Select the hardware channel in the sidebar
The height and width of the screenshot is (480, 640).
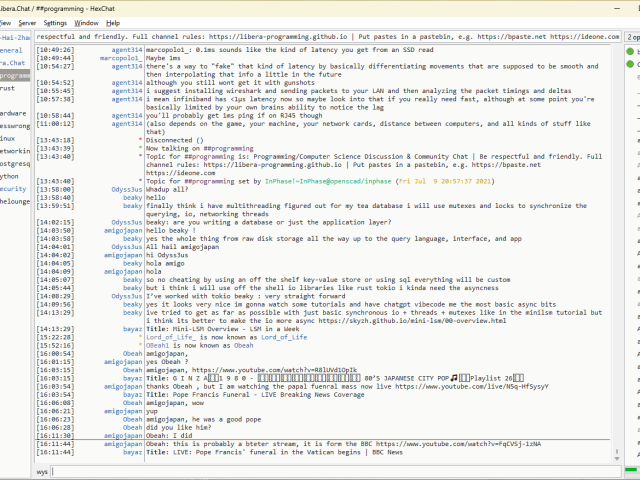tap(13, 113)
